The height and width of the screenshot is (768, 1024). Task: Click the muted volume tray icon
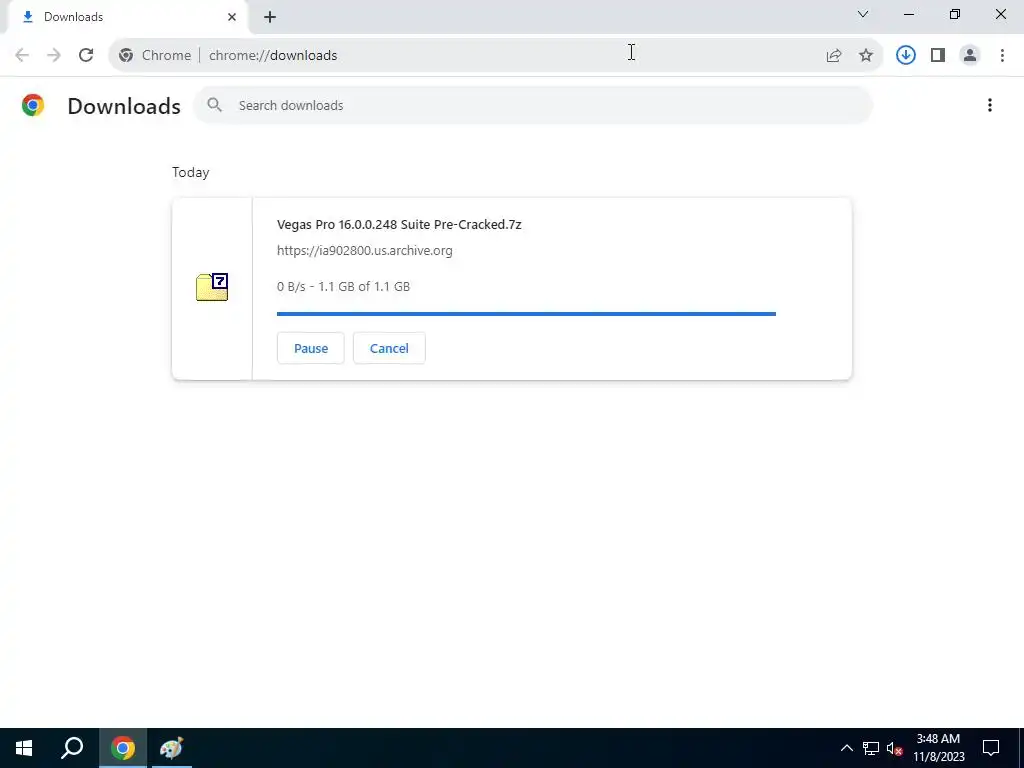[895, 748]
